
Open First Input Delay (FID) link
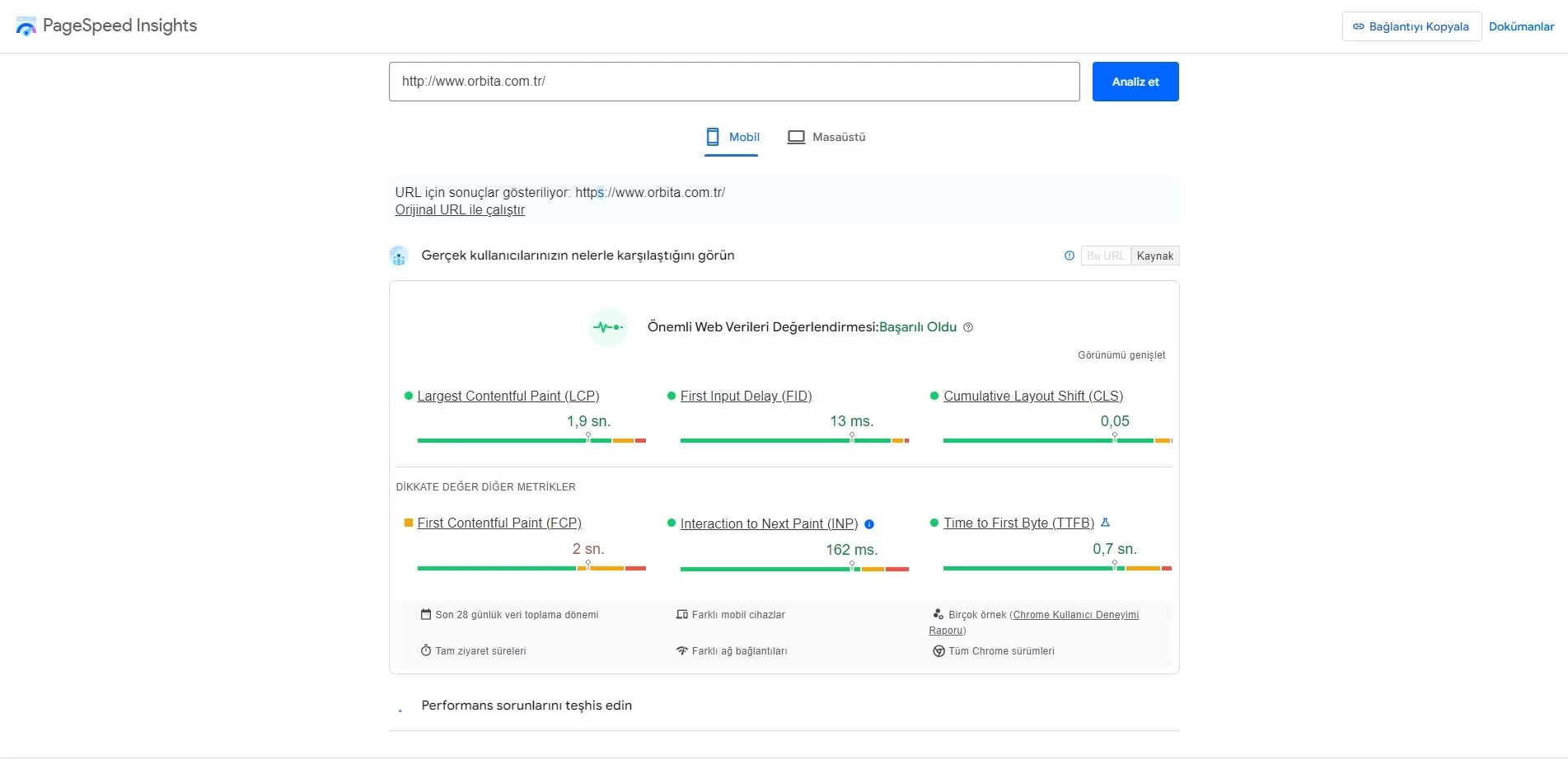tap(747, 396)
